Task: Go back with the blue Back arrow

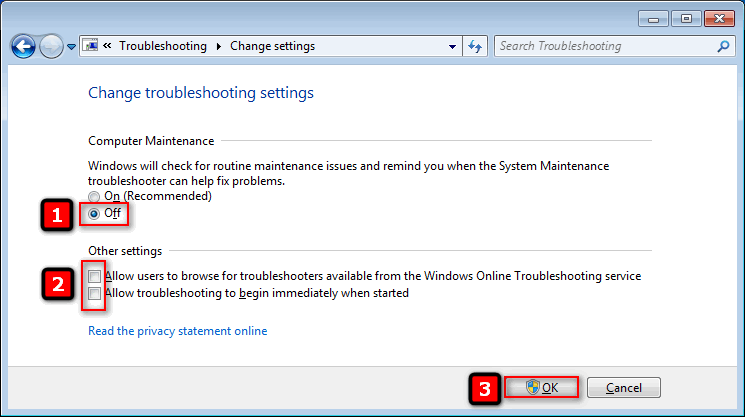Action: click(23, 47)
